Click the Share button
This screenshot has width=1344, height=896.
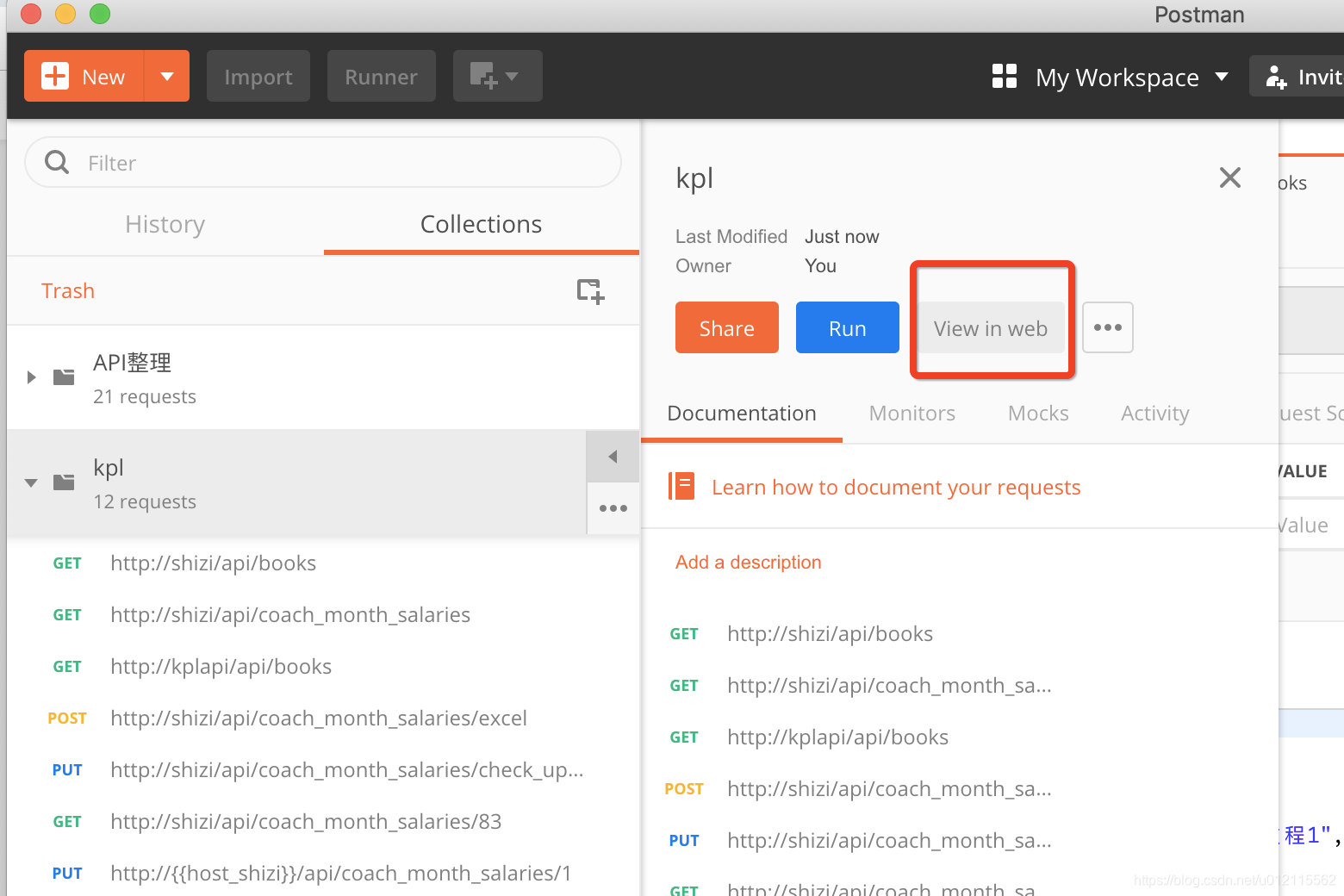point(727,327)
